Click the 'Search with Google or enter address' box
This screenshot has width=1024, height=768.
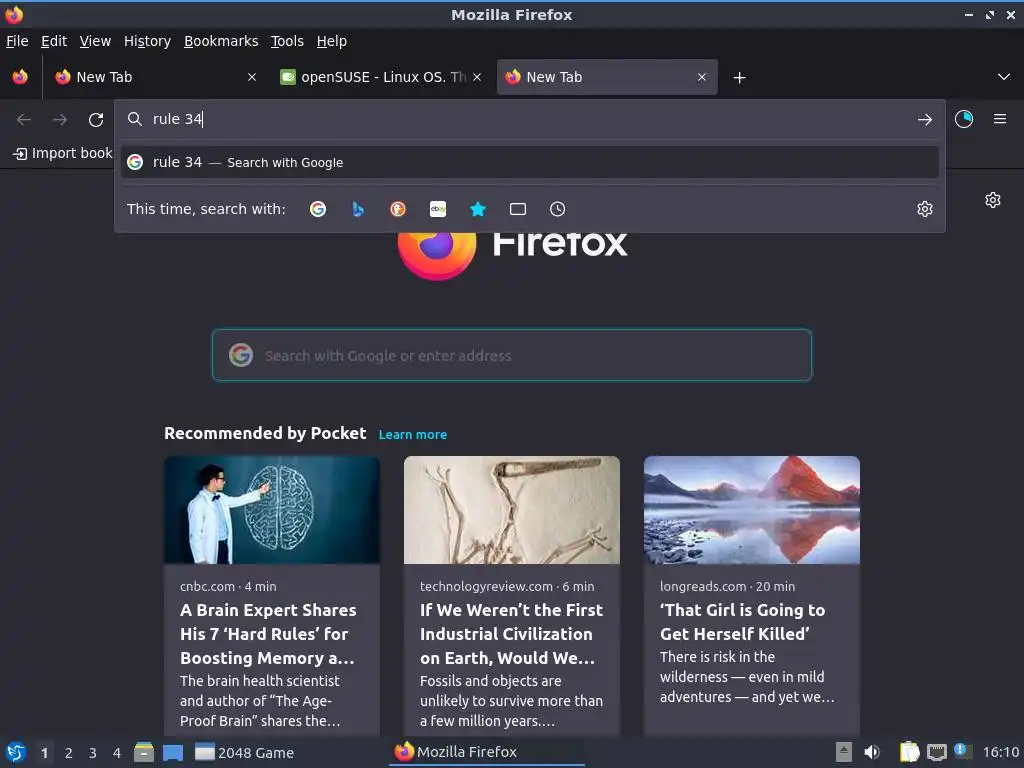pos(512,355)
